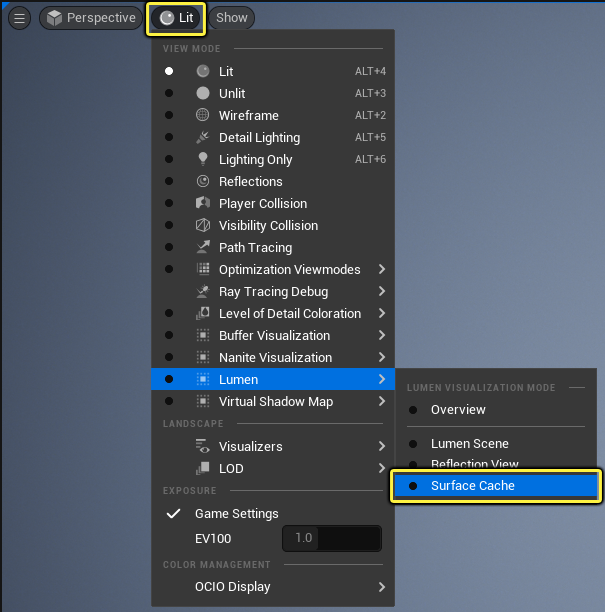The image size is (605, 612).
Task: Choose the Lighting Only lightbulb icon
Action: (203, 160)
